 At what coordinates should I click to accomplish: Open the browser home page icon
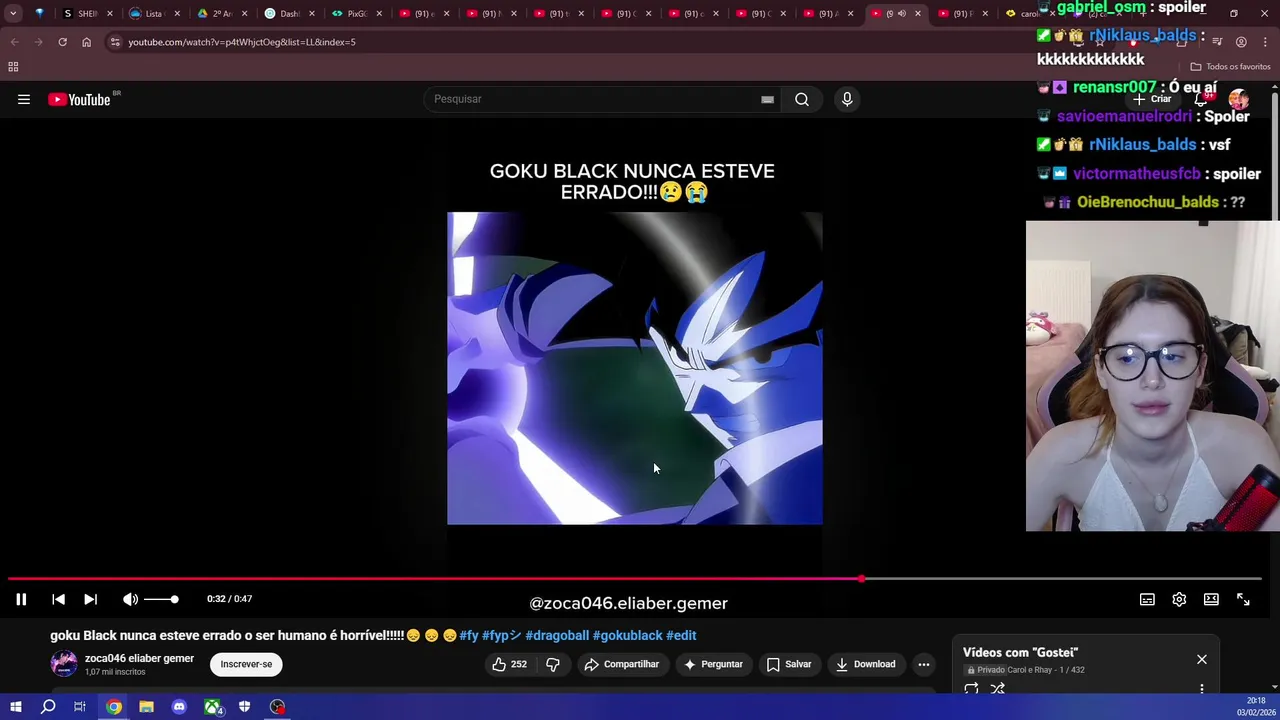(86, 42)
